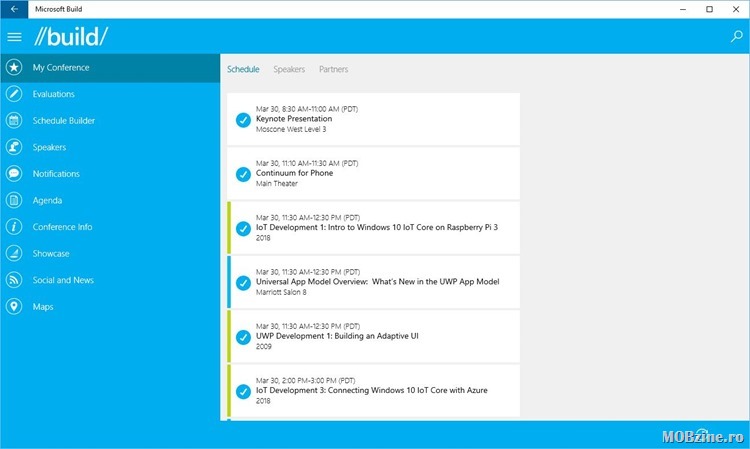Open UWP Development 1: Building an Adaptive UI
Screen dimensions: 750x449
point(337,336)
